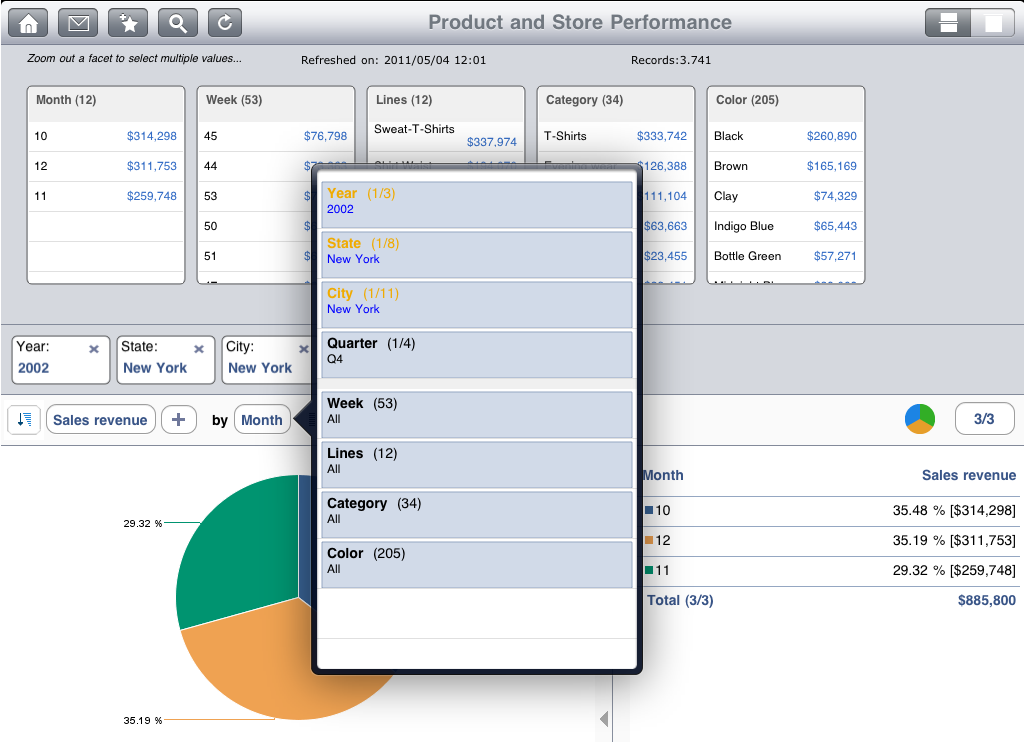Add a measure with plus button

pos(178,420)
